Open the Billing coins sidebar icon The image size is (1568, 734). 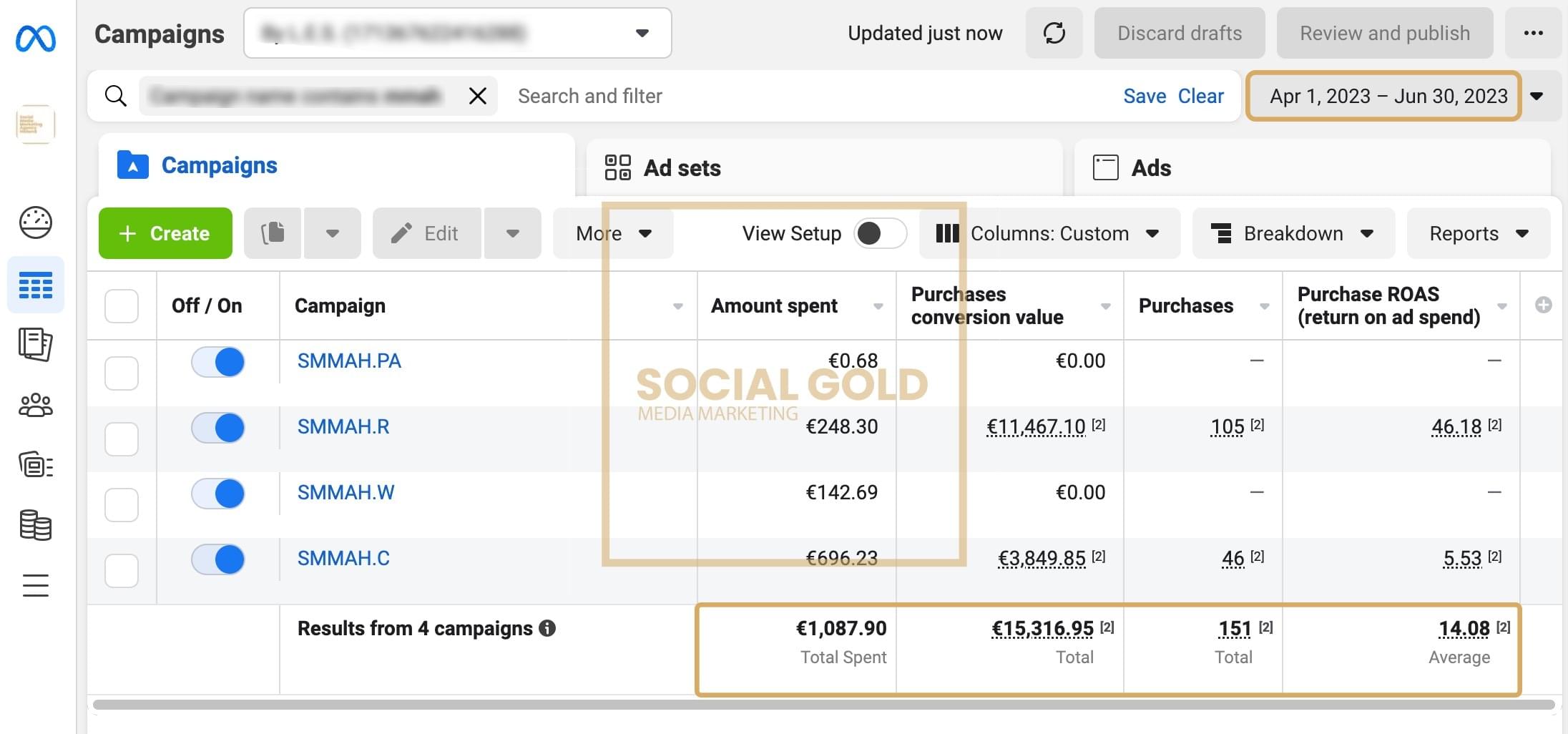(36, 526)
